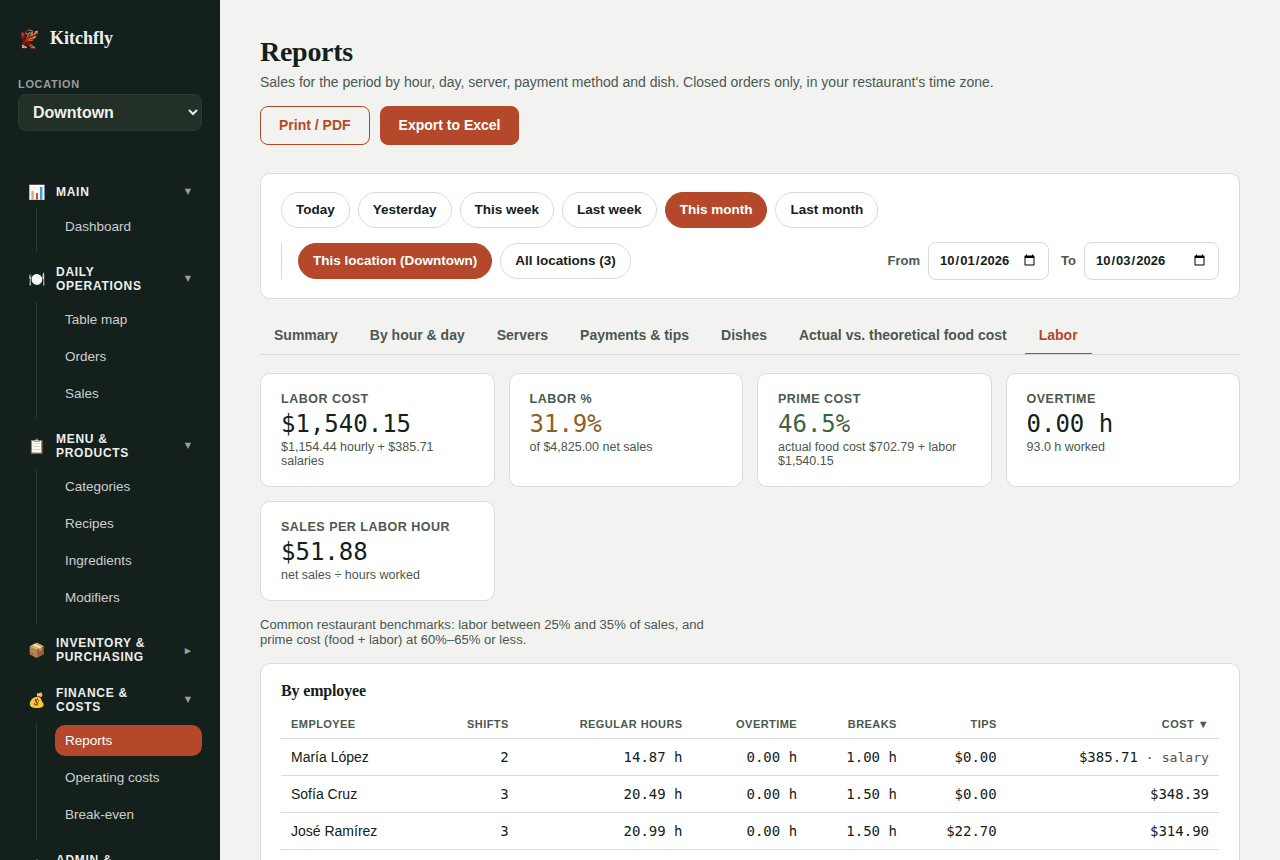Expand the Inventory & Purchasing section arrow
Image resolution: width=1280 pixels, height=860 pixels.
click(x=188, y=650)
